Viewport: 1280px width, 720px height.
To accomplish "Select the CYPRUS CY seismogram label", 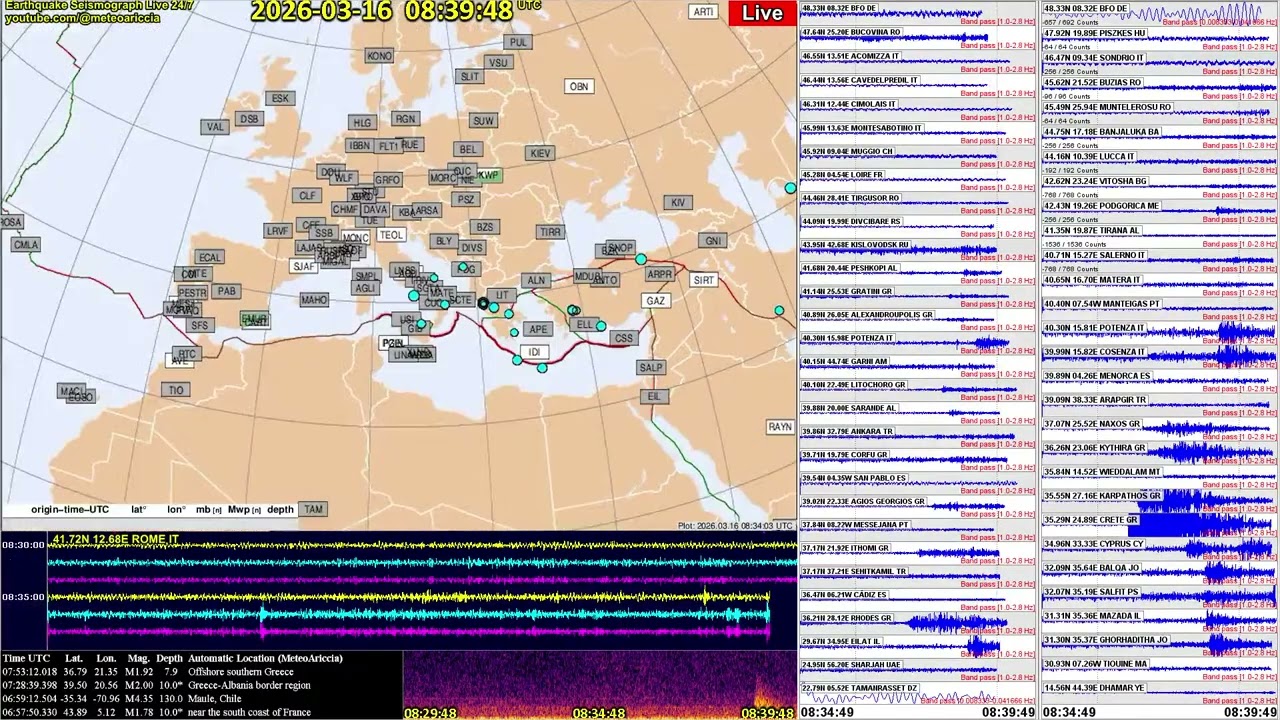I will (x=1093, y=544).
